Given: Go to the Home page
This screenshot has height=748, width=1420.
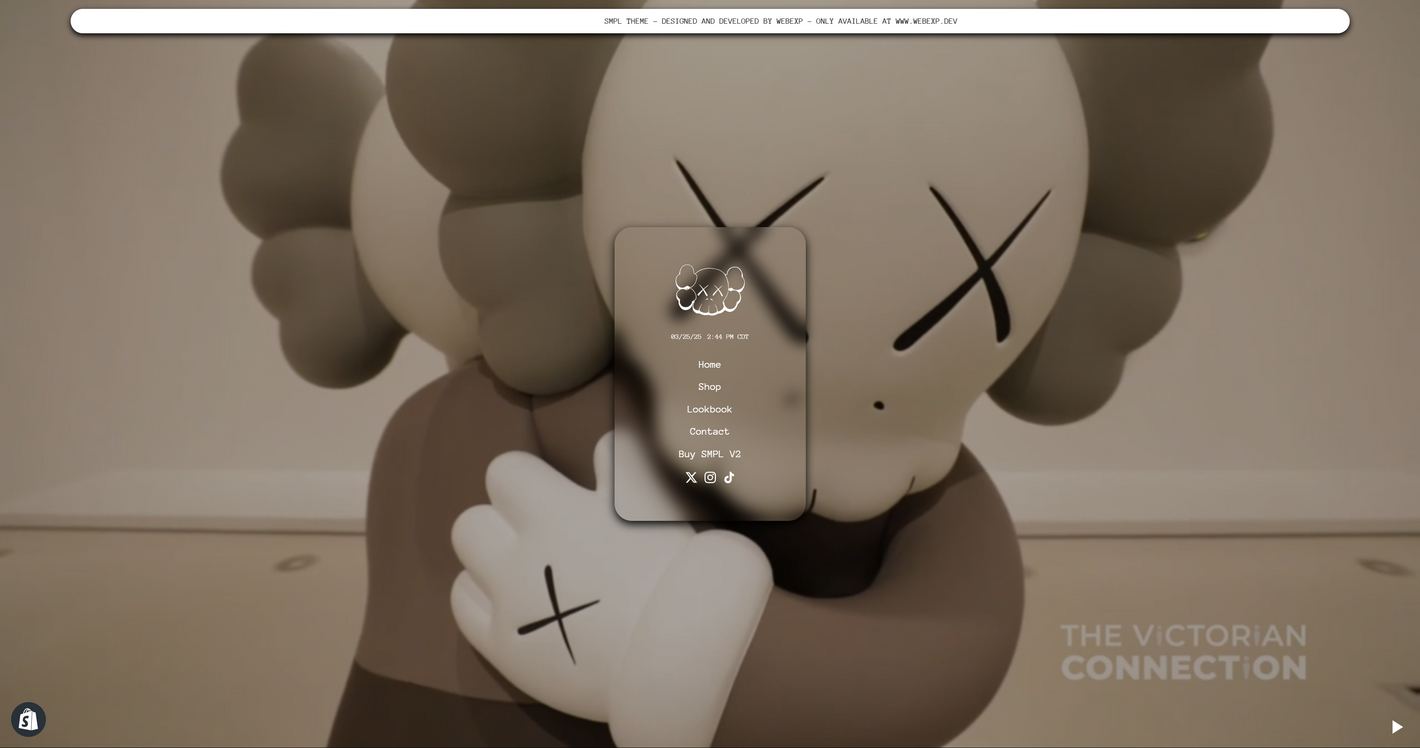Looking at the screenshot, I should pyautogui.click(x=709, y=365).
